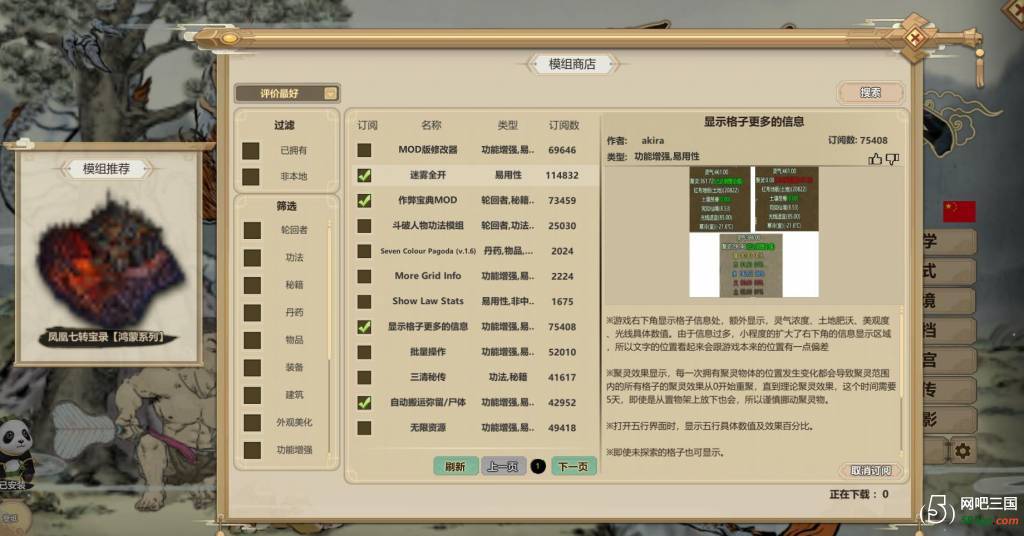Check subscription box for 无限资源
This screenshot has height=536, width=1024.
(364, 428)
